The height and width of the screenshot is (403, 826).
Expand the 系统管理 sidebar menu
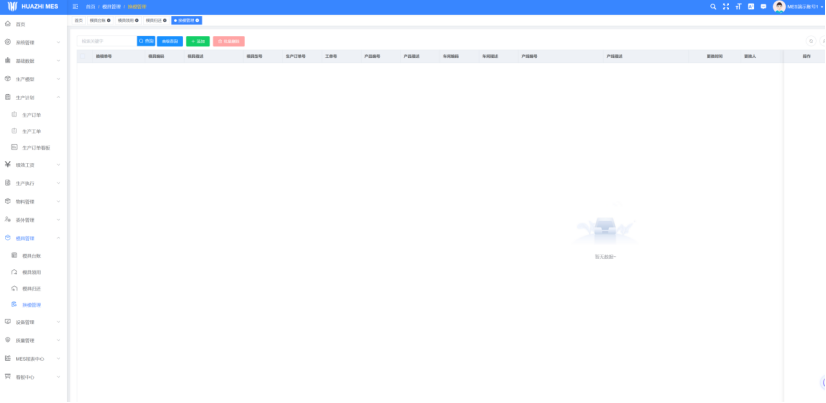click(32, 42)
